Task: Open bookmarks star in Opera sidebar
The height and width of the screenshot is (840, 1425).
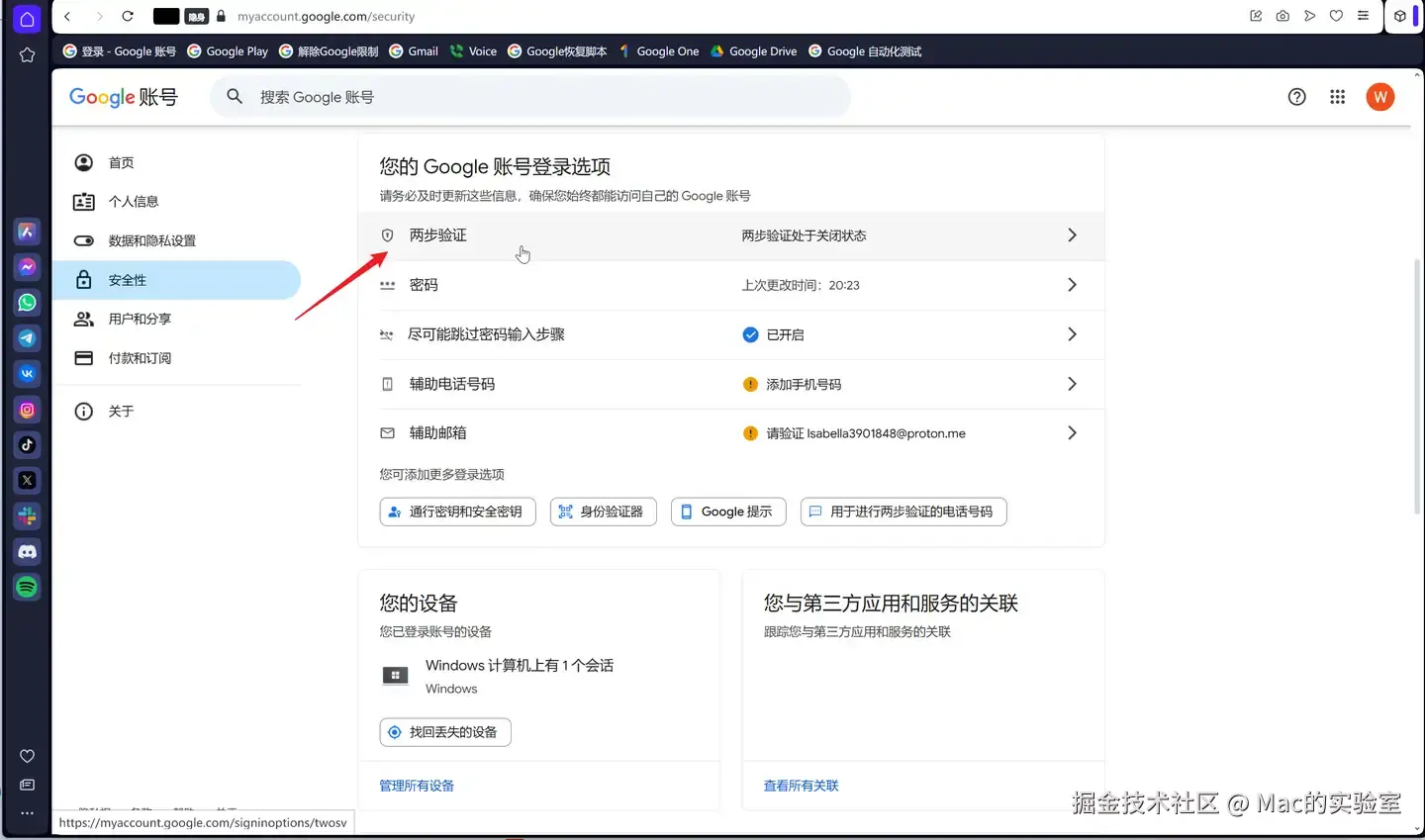Action: 27,55
